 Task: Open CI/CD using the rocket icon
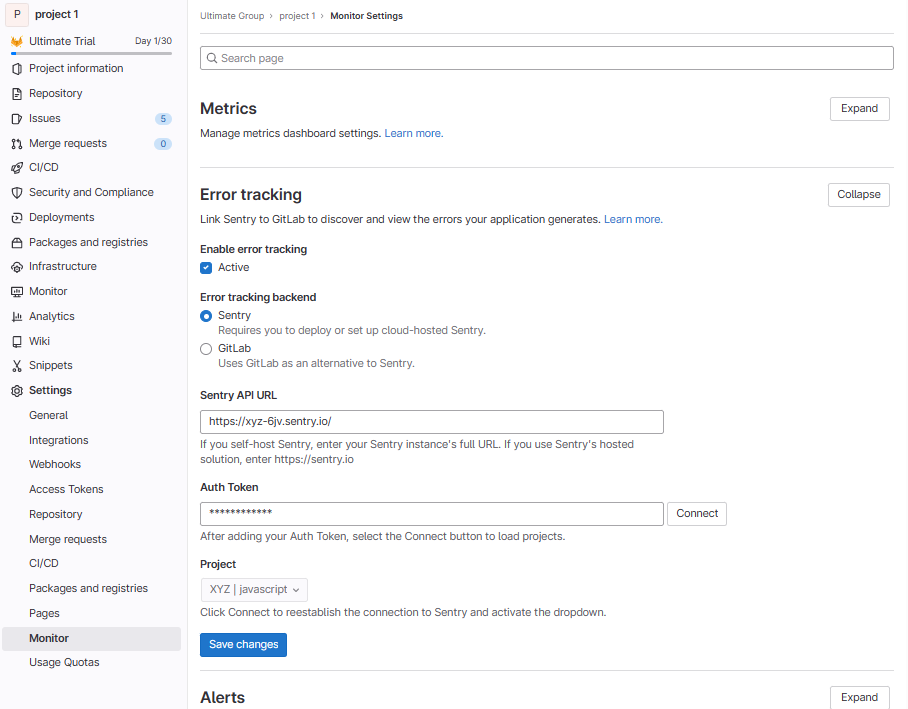[x=17, y=168]
